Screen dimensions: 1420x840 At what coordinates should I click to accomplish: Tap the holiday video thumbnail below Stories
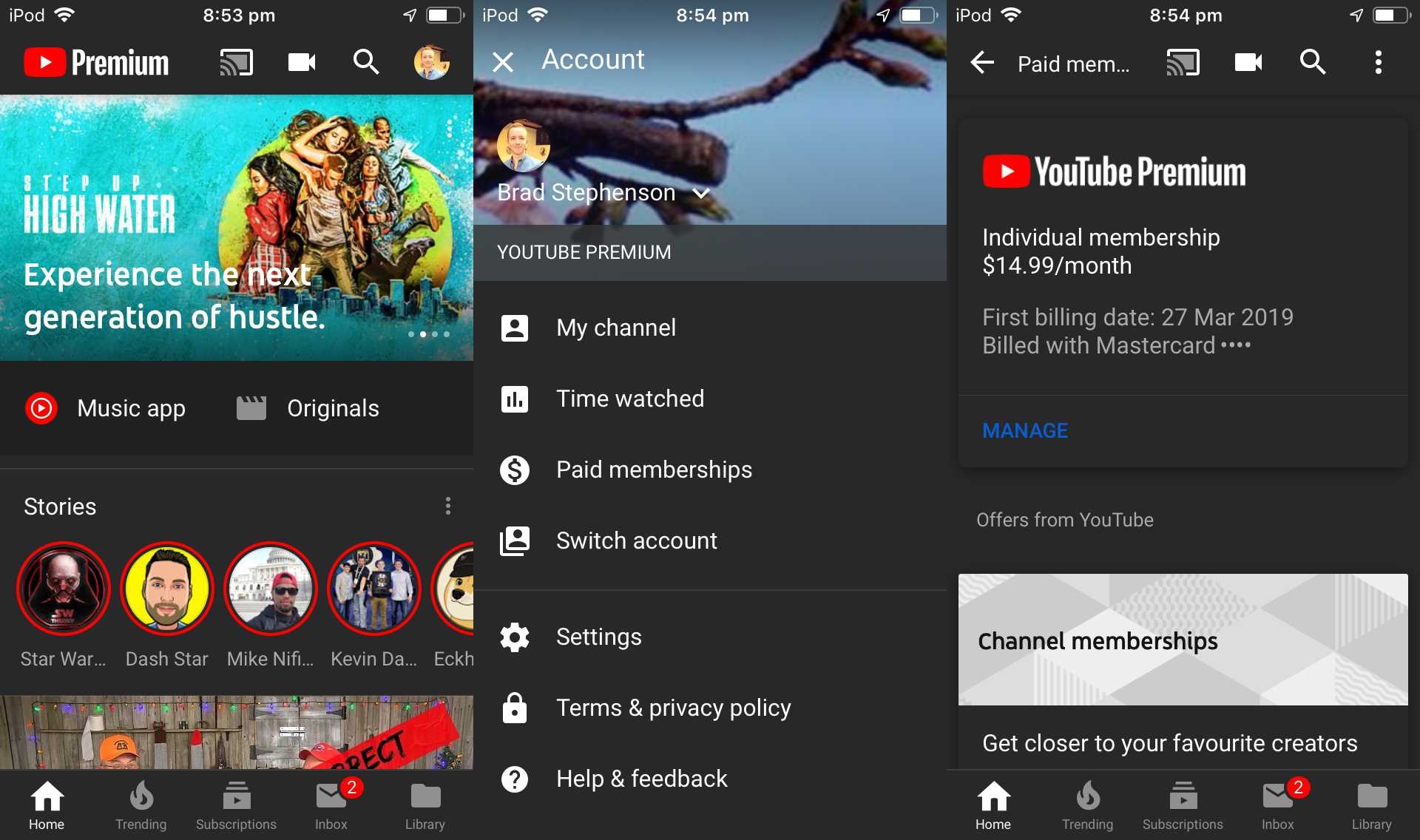pos(237,732)
